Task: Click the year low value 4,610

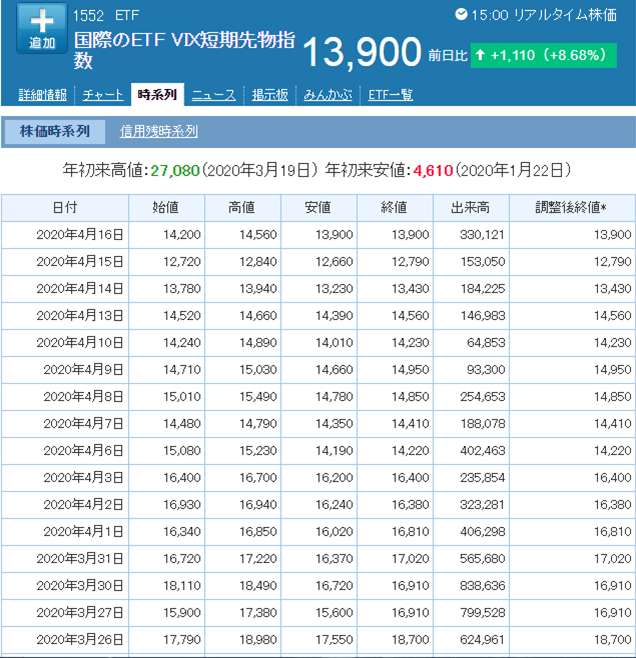Action: coord(433,171)
